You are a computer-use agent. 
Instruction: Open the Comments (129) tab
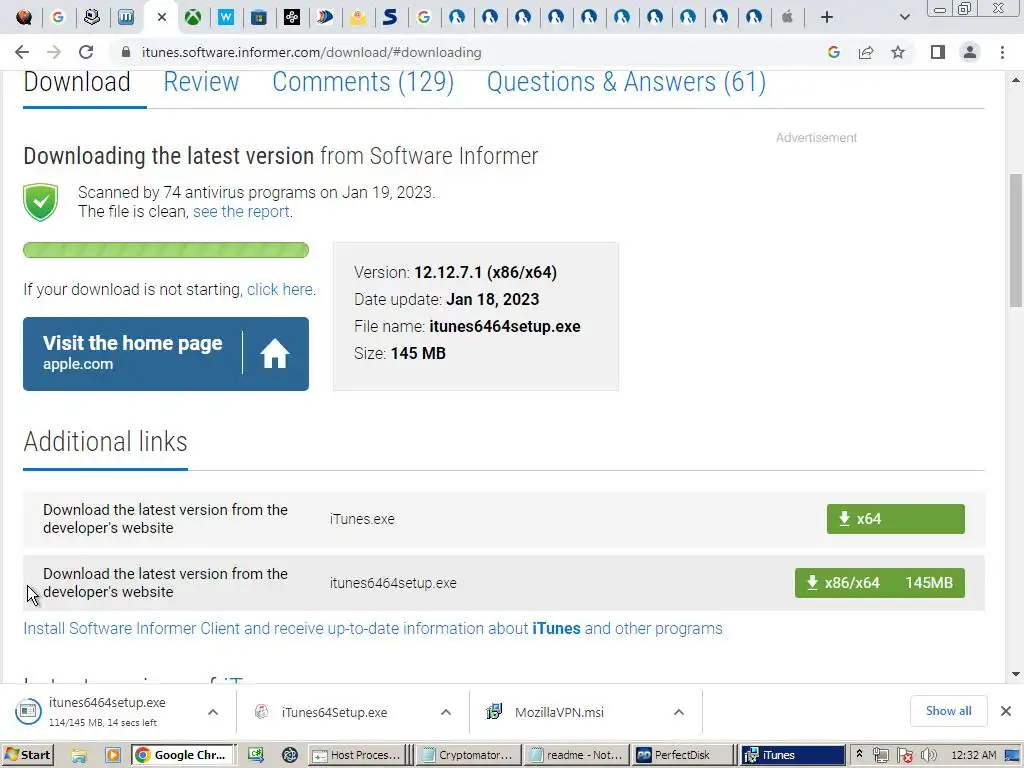click(363, 82)
